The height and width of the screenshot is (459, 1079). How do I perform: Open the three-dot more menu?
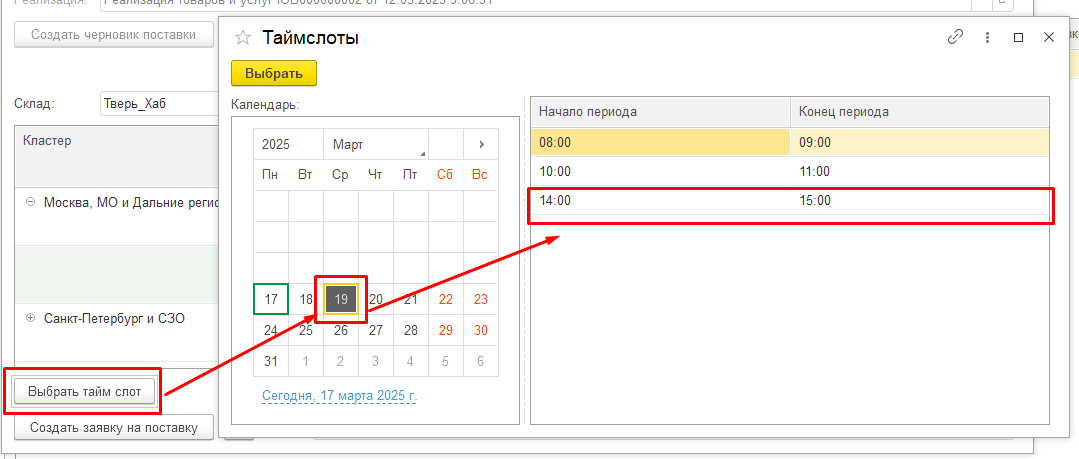(x=987, y=37)
